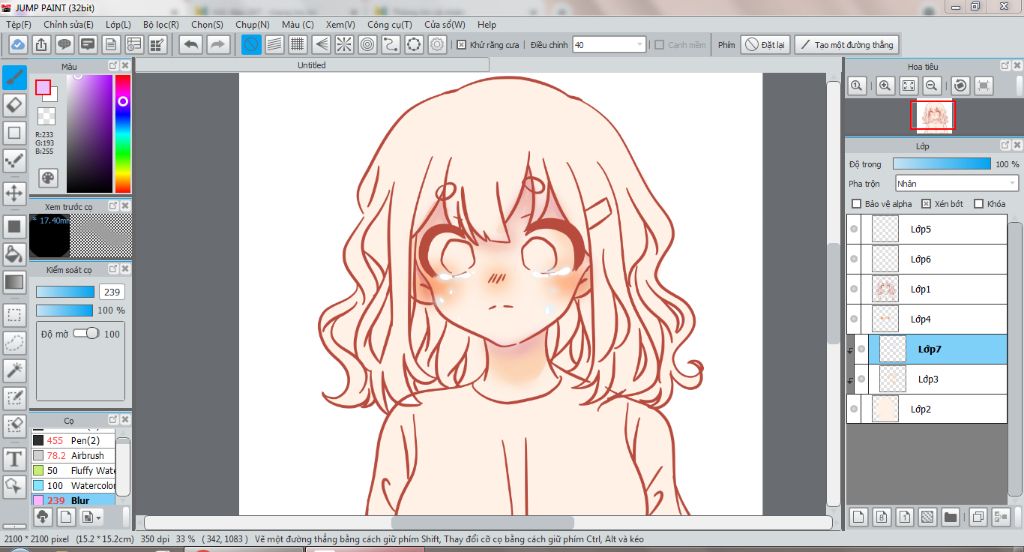This screenshot has height=552, width=1024.
Task: Select the Magic Wand tool
Action: (14, 370)
